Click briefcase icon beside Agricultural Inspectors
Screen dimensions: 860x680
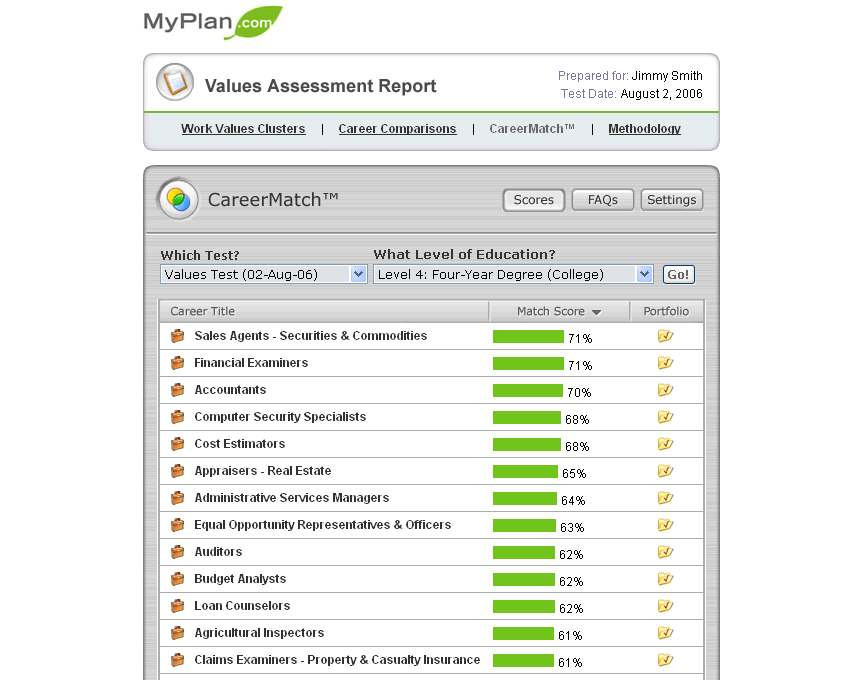coord(177,633)
